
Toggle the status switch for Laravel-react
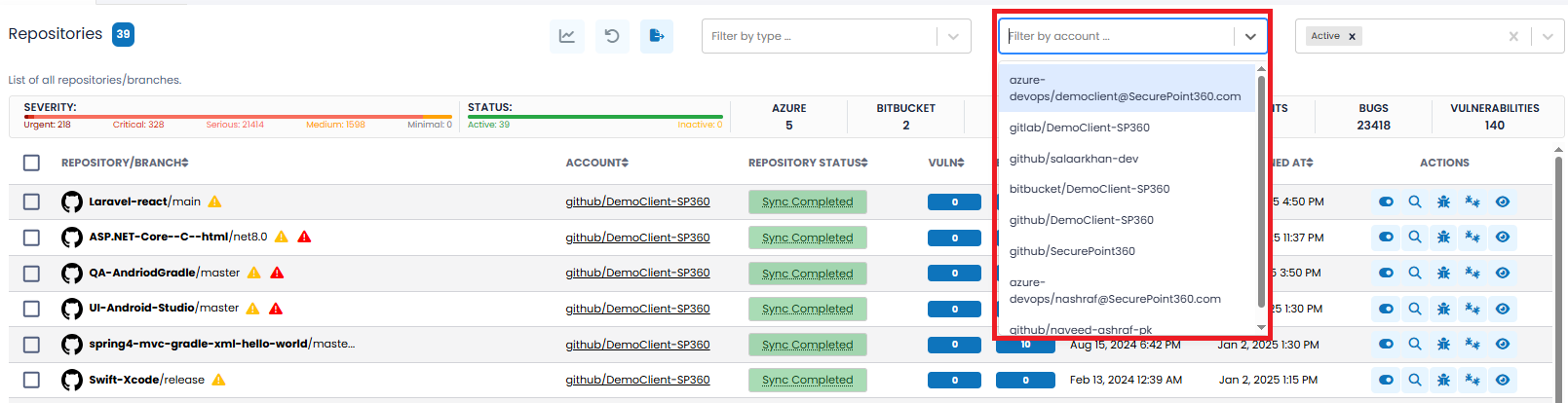pyautogui.click(x=1386, y=201)
